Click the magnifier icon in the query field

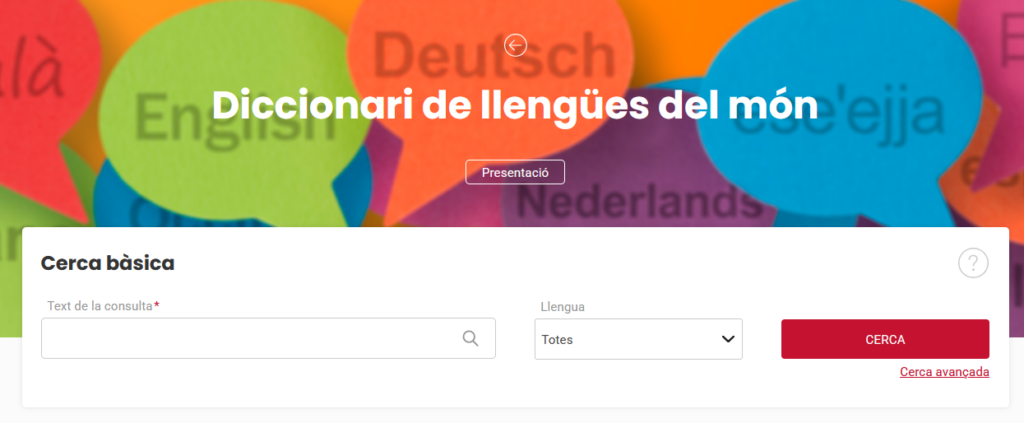pos(470,338)
